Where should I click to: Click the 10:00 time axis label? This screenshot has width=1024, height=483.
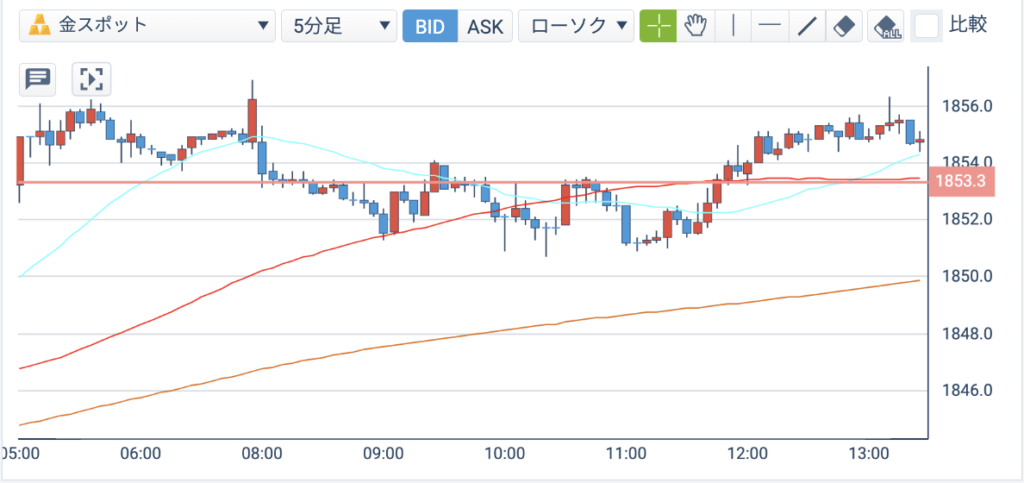click(x=505, y=454)
